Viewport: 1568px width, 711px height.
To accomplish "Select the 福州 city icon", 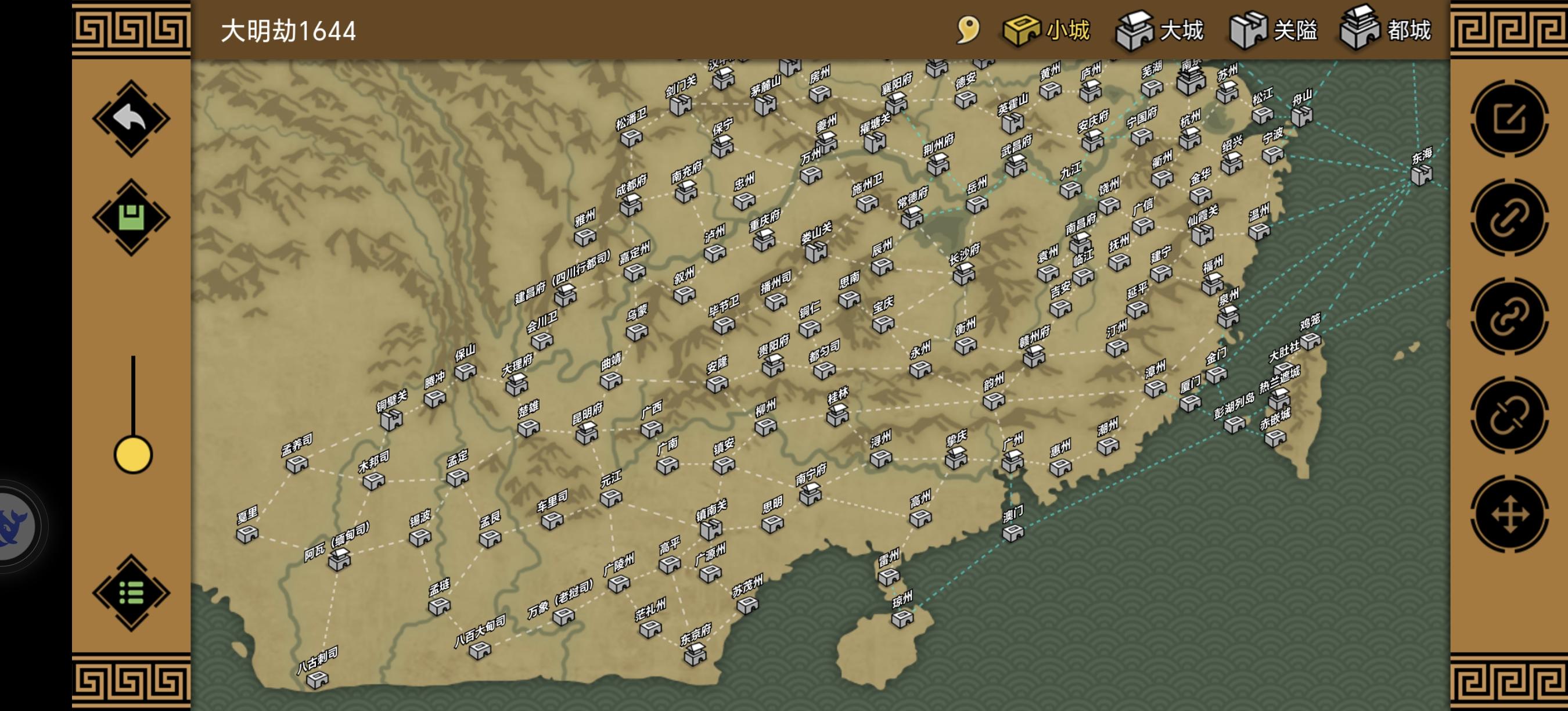I will 1212,283.
